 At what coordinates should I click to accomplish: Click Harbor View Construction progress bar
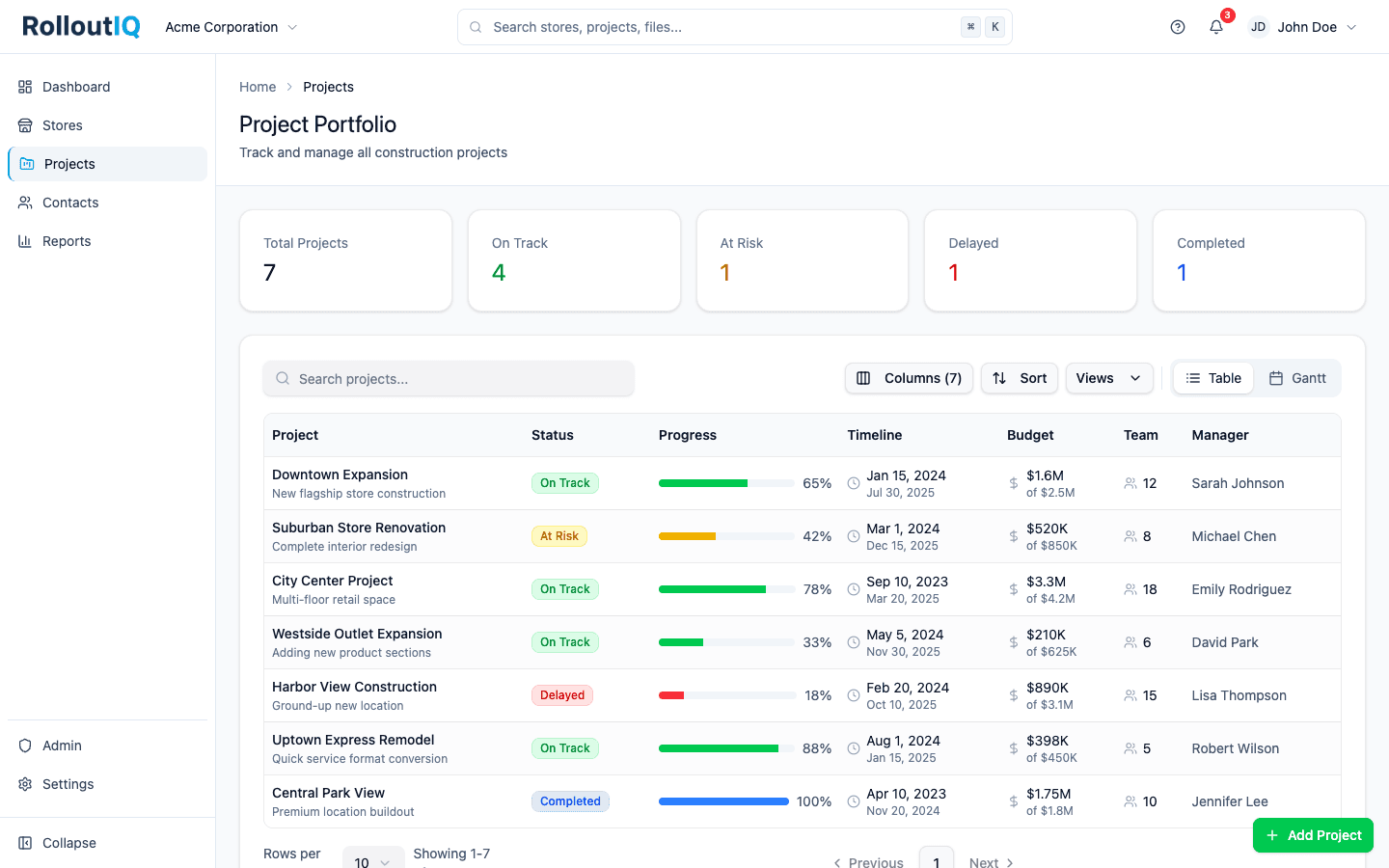tap(725, 694)
